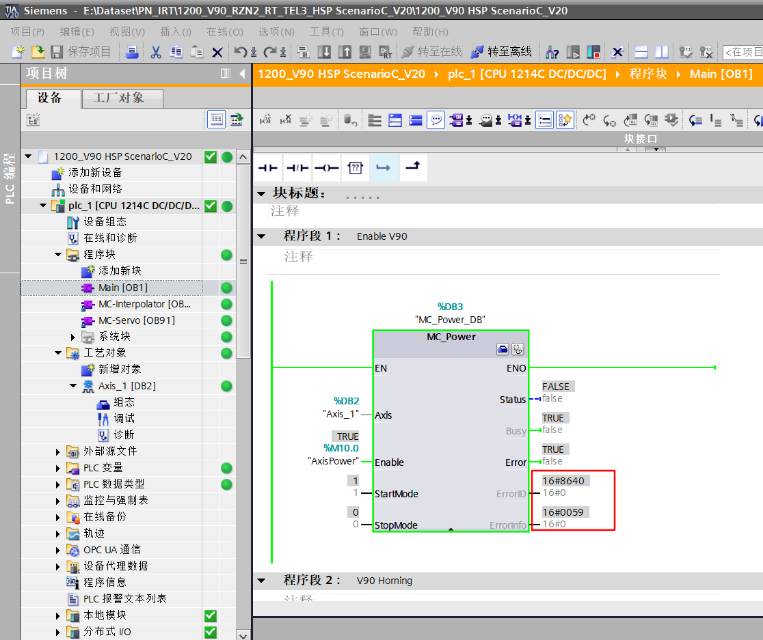763x640 pixels.
Task: Expand the PLC 变量 folder
Action: [58, 468]
